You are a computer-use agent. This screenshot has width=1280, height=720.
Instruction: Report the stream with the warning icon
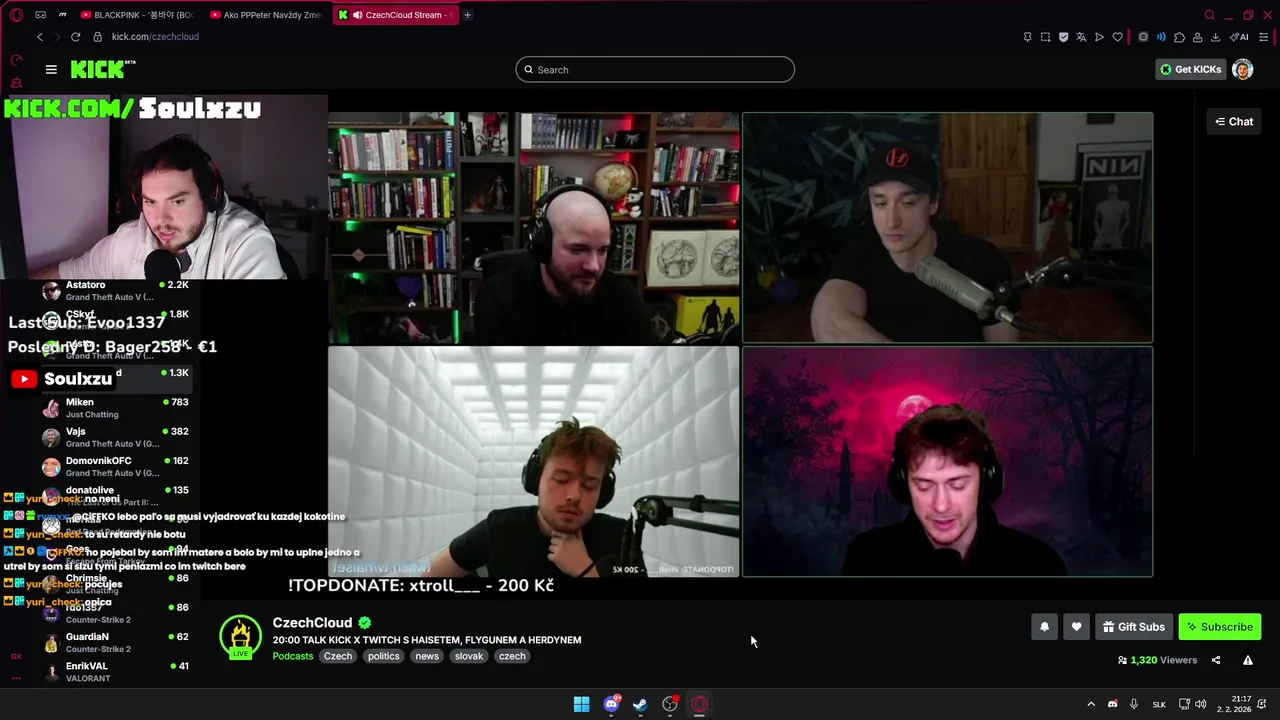[x=1247, y=660]
